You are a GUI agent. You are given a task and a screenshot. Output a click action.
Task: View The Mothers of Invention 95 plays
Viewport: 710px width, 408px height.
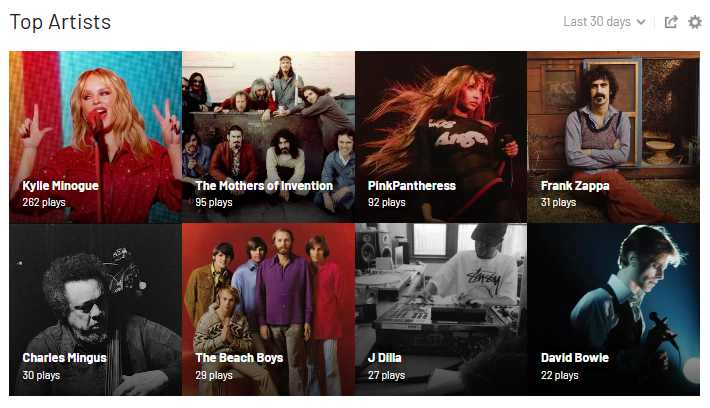(214, 202)
